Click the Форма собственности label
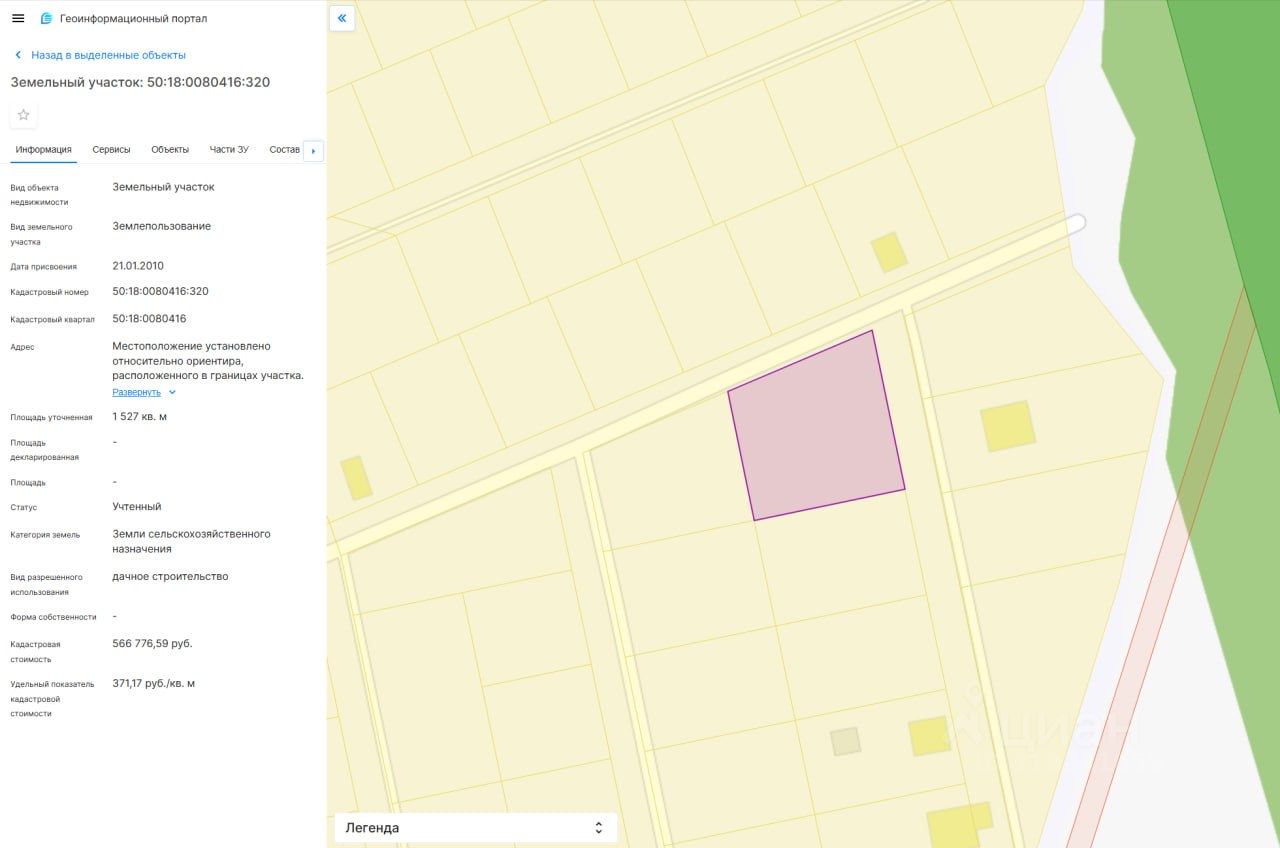1280x848 pixels. tap(53, 617)
